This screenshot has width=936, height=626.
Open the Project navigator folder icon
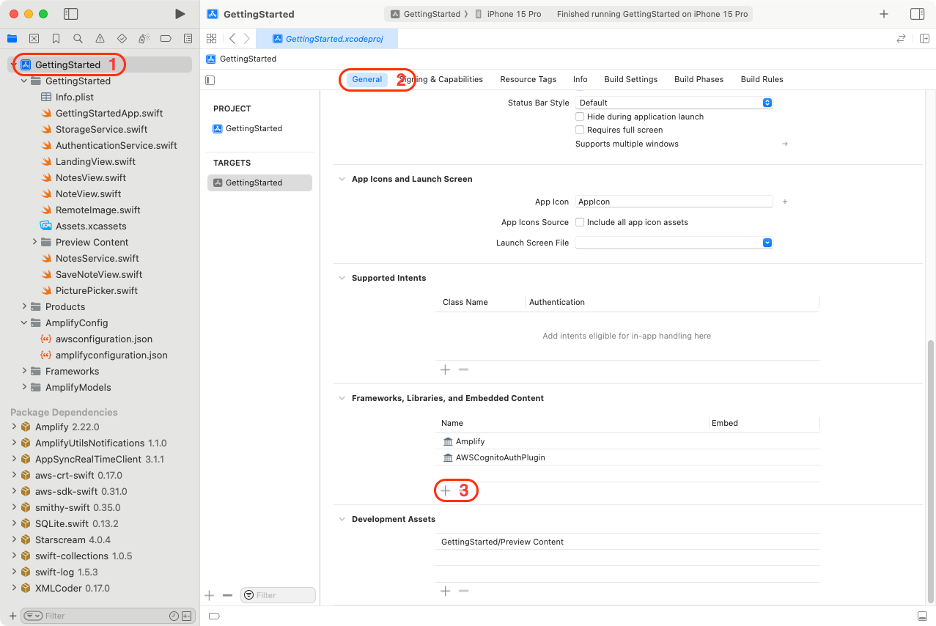tap(12, 39)
